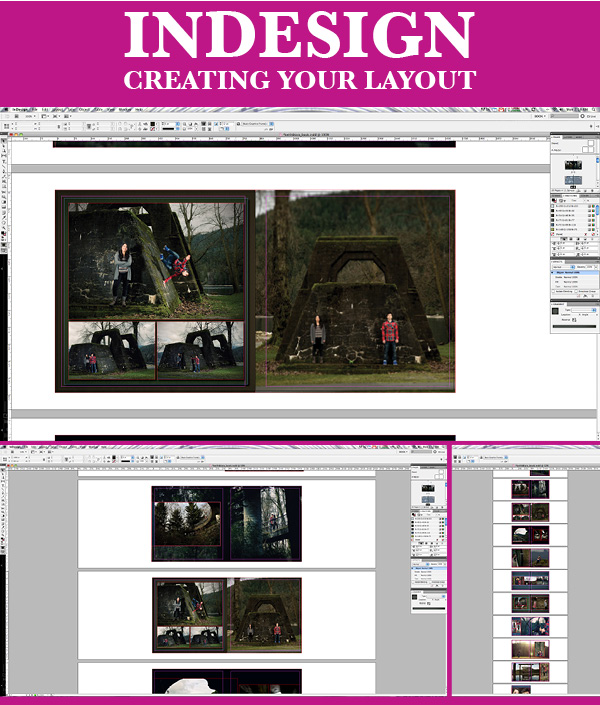Select the Hand tool in top screenshot toolbox
Screen dimensions: 600x705
[3, 222]
